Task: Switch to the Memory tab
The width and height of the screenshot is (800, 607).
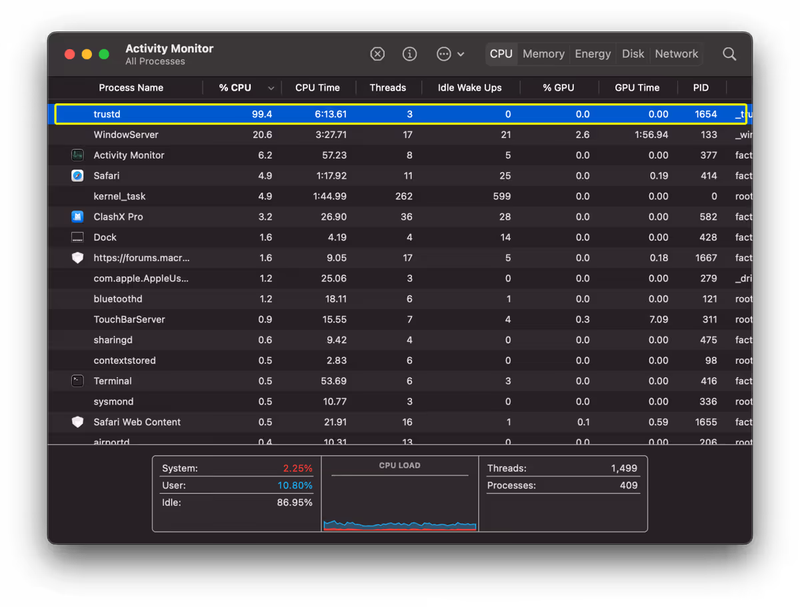Action: tap(543, 54)
